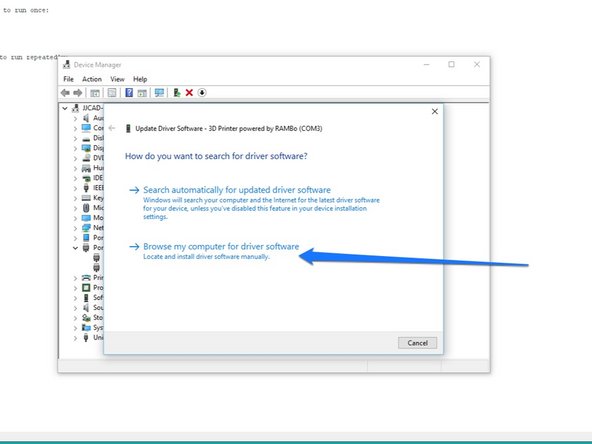Viewport: 592px width, 444px height.
Task: Click the action pane toolbar icon beside Help
Action: 142,92
